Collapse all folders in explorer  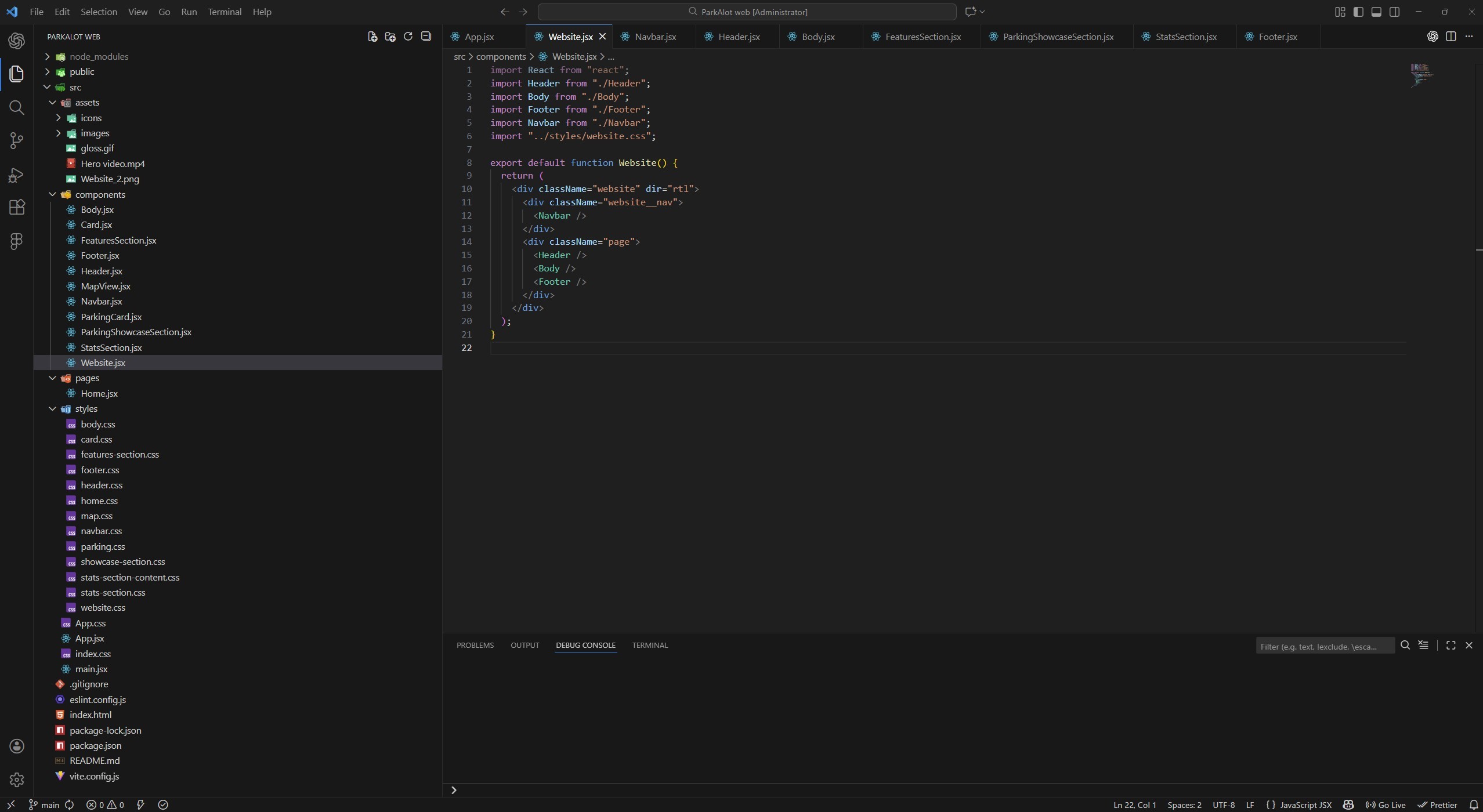click(426, 37)
